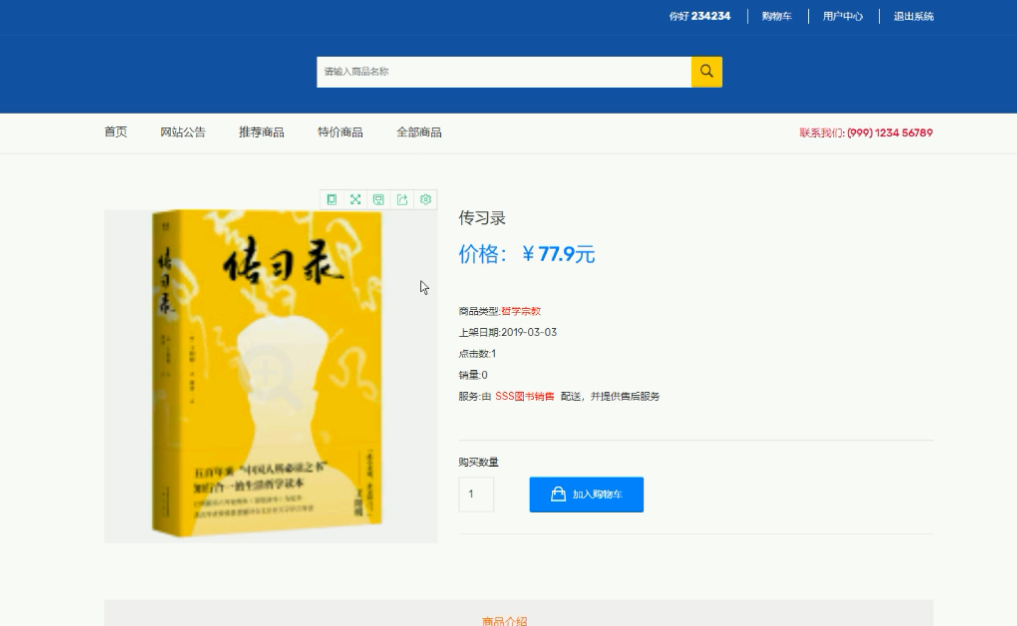Click 退出系统 to log out
Viewport: 1017px width, 626px height.
tap(913, 16)
